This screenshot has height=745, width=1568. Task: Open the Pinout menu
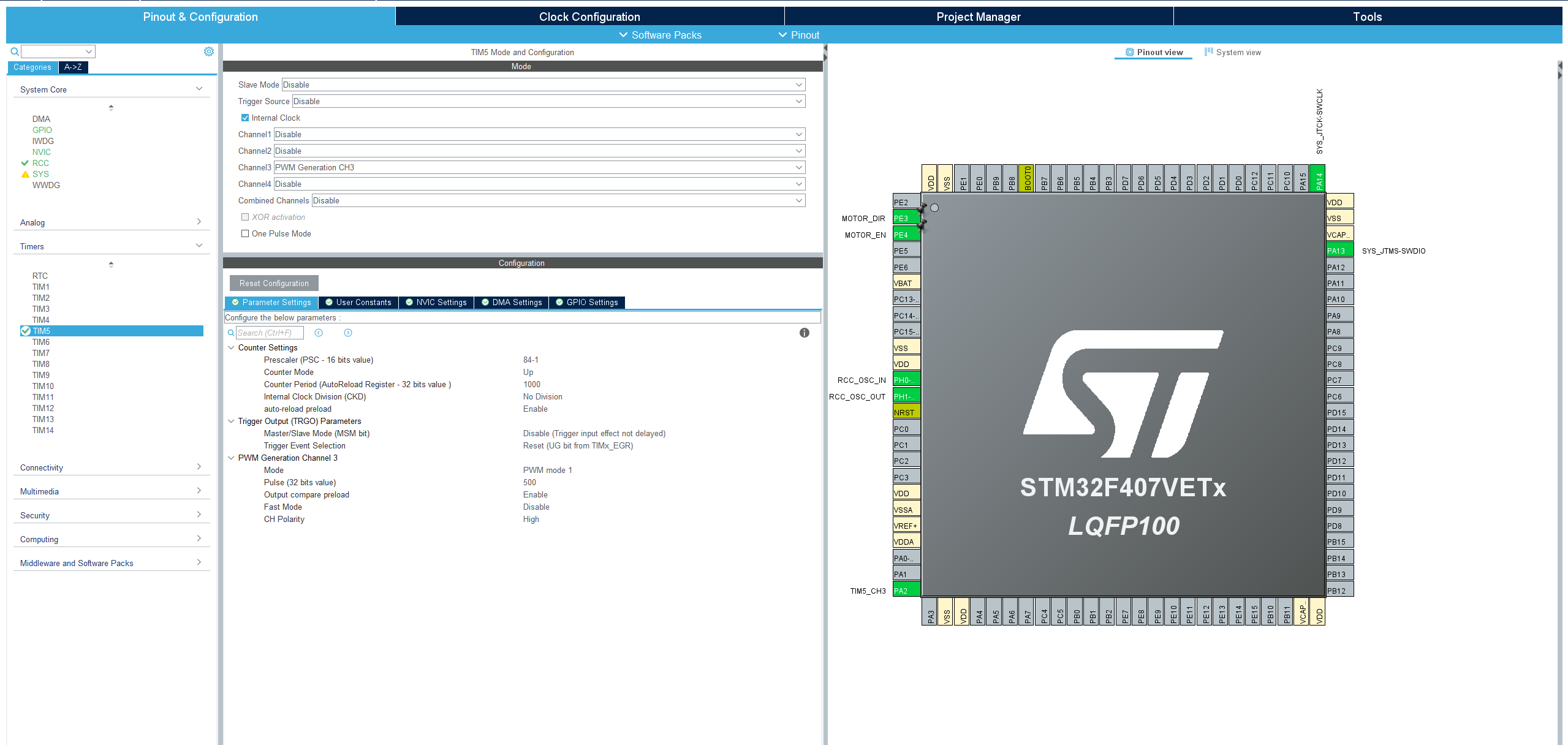coord(799,35)
